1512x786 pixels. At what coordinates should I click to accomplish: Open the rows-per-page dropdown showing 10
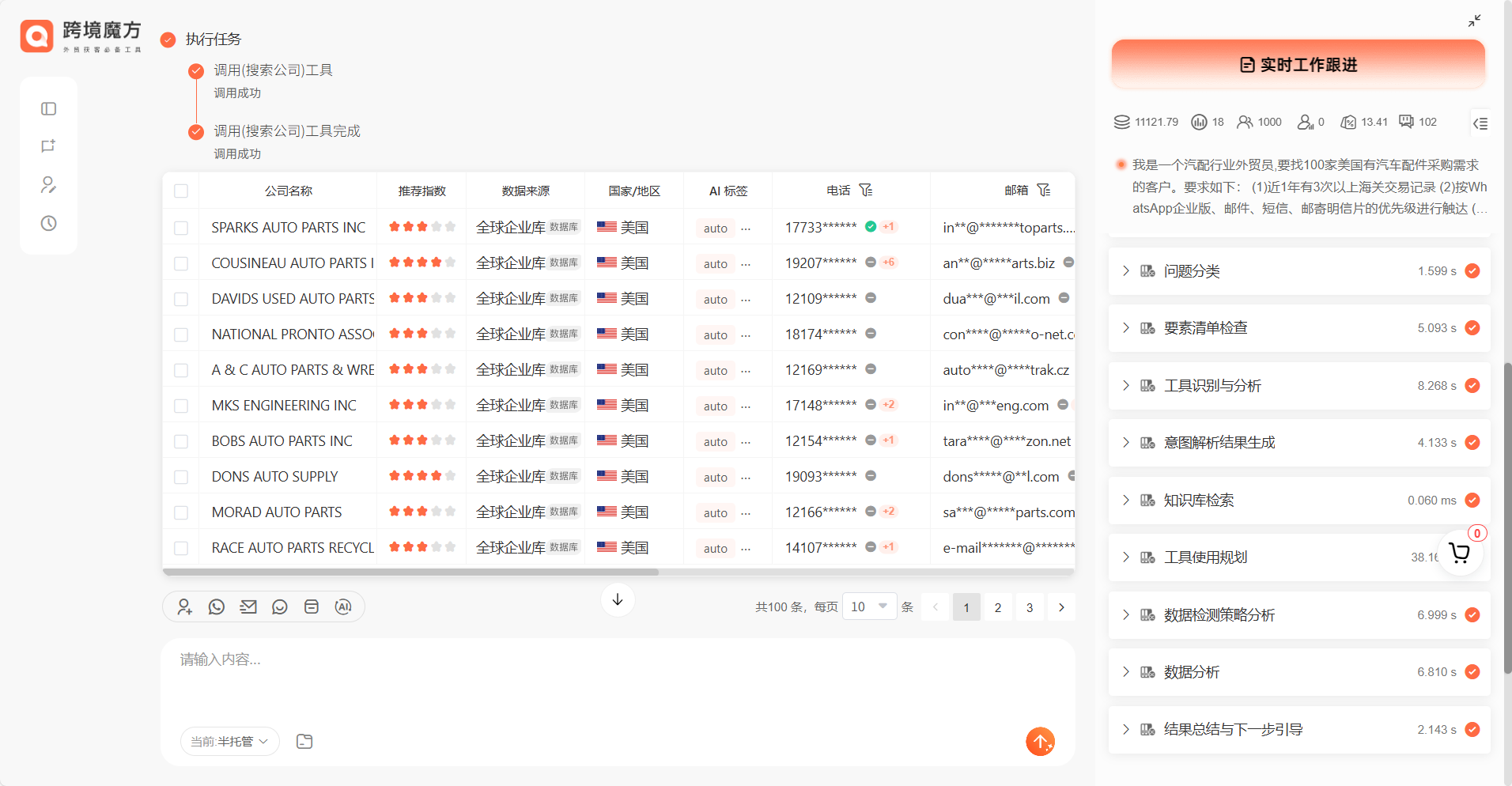tap(869, 607)
